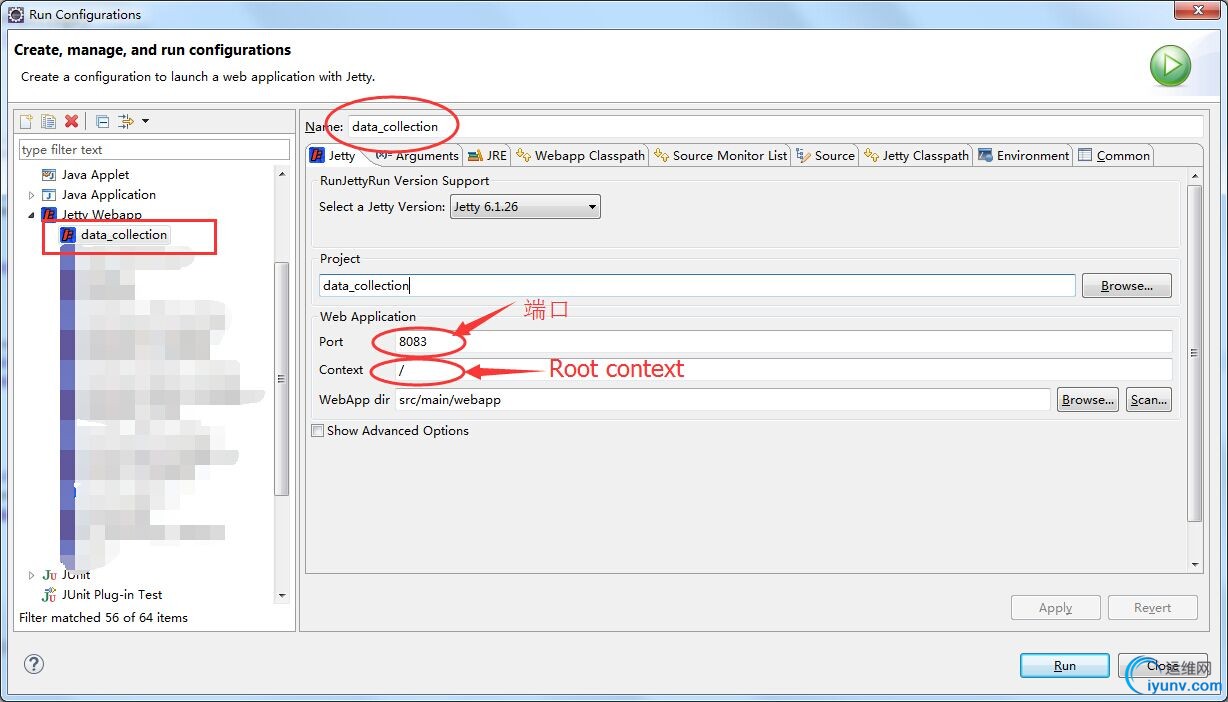Expand the JUnit tree node
The width and height of the screenshot is (1228, 702).
[x=31, y=575]
